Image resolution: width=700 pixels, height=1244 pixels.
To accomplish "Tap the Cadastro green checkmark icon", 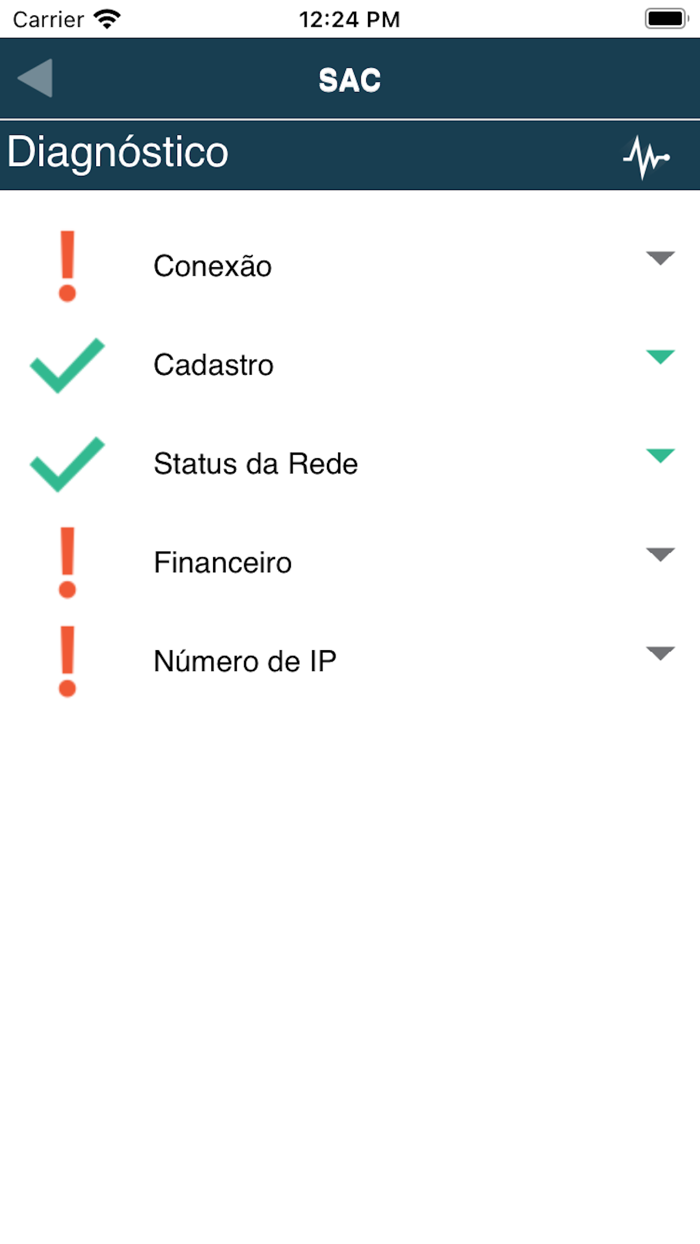I will (67, 365).
